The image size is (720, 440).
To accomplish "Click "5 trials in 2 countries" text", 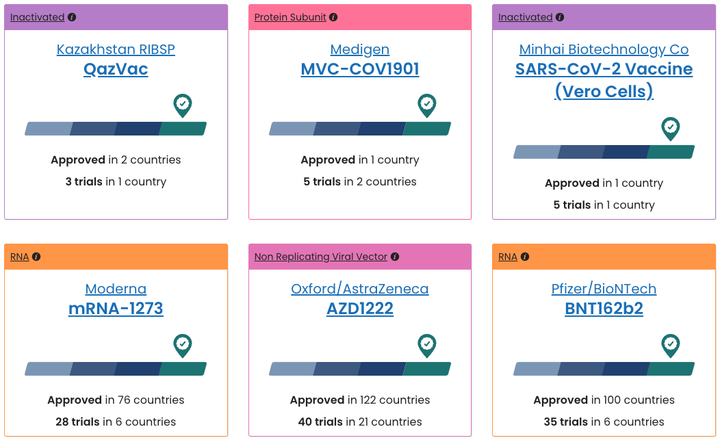I will tap(360, 182).
